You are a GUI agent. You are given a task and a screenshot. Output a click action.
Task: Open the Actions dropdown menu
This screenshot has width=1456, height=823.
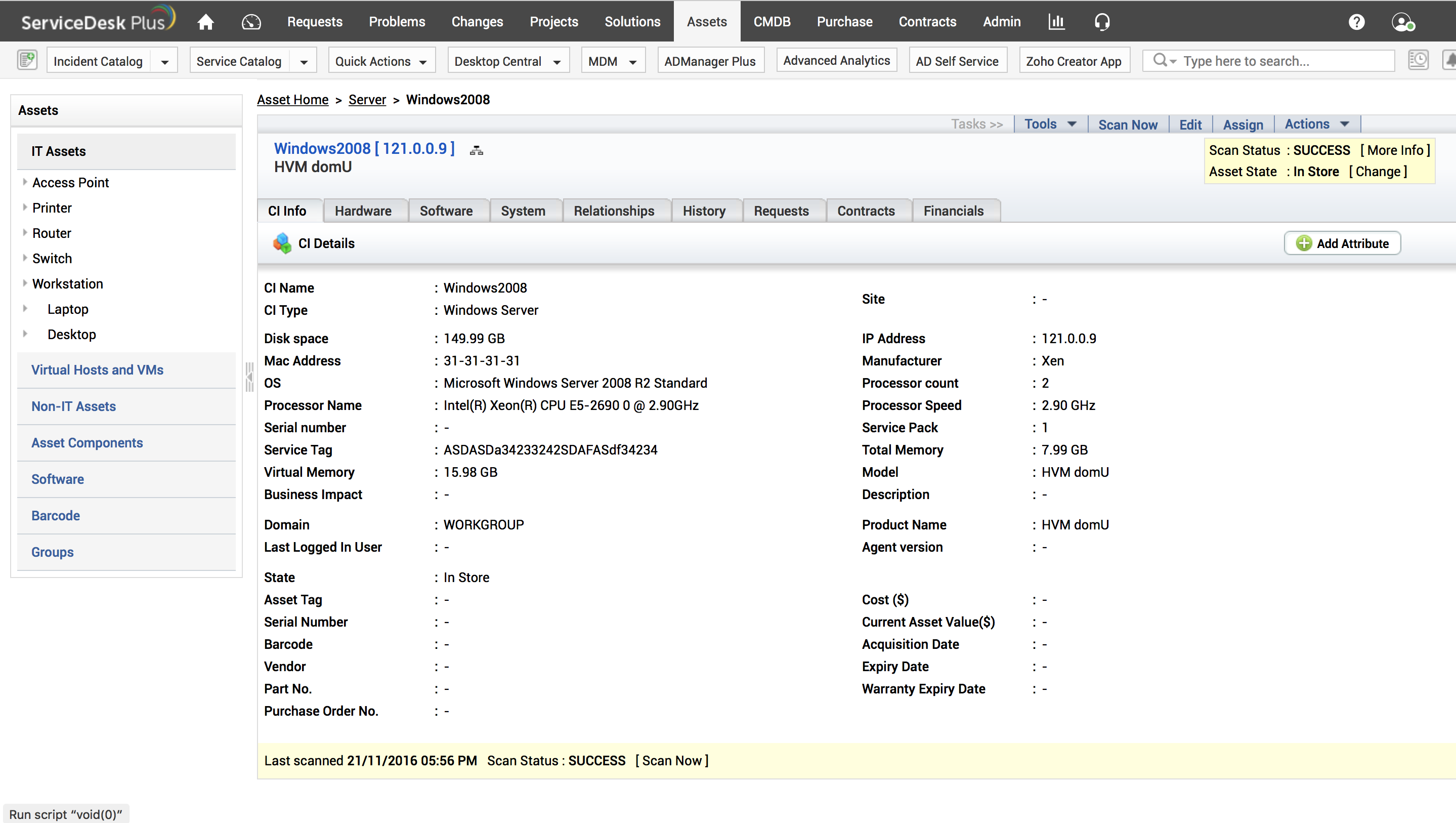point(1316,124)
